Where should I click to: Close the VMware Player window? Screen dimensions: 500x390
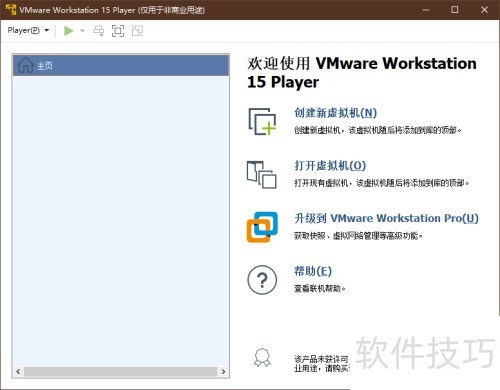[x=484, y=10]
